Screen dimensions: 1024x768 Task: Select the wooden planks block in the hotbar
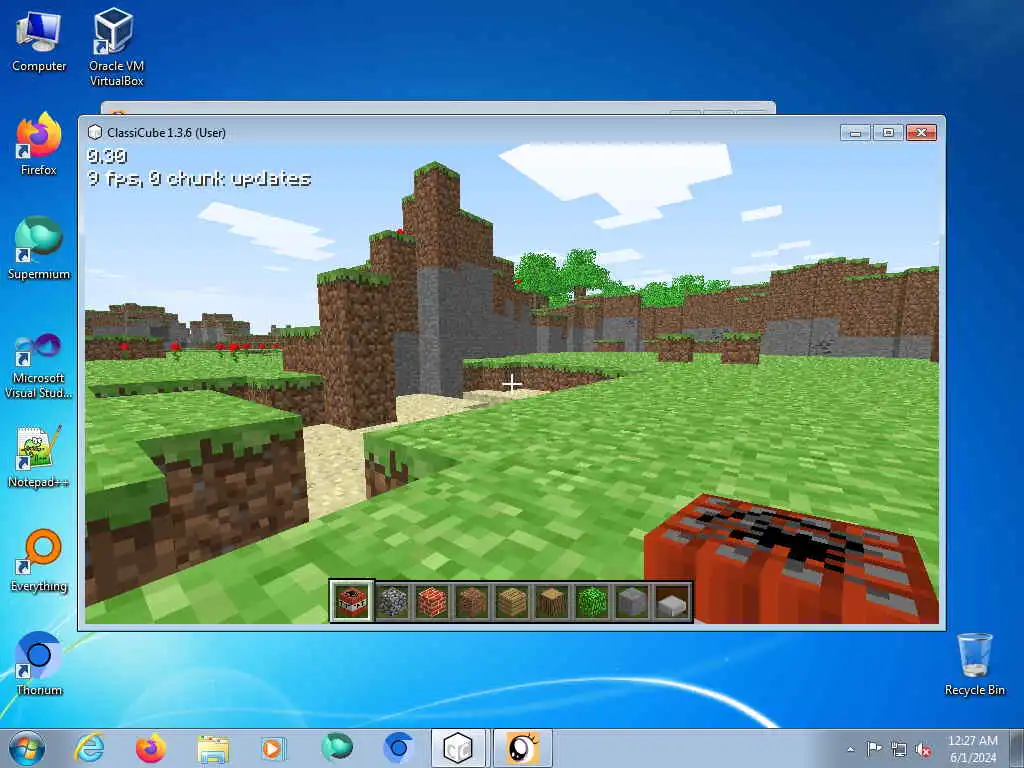(512, 601)
